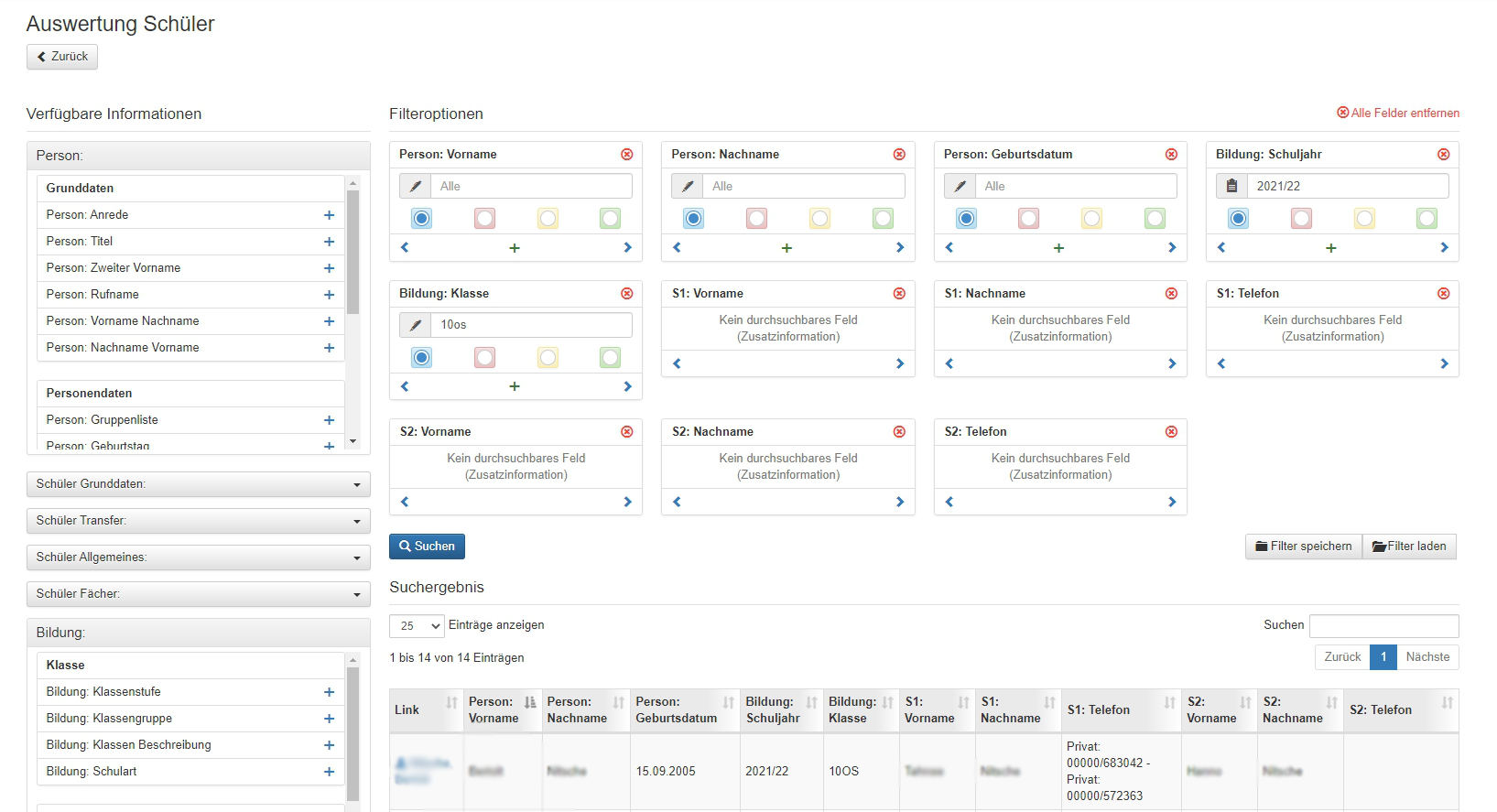The height and width of the screenshot is (812, 1497).
Task: Add another condition to Person: Vorname filter
Action: (515, 248)
